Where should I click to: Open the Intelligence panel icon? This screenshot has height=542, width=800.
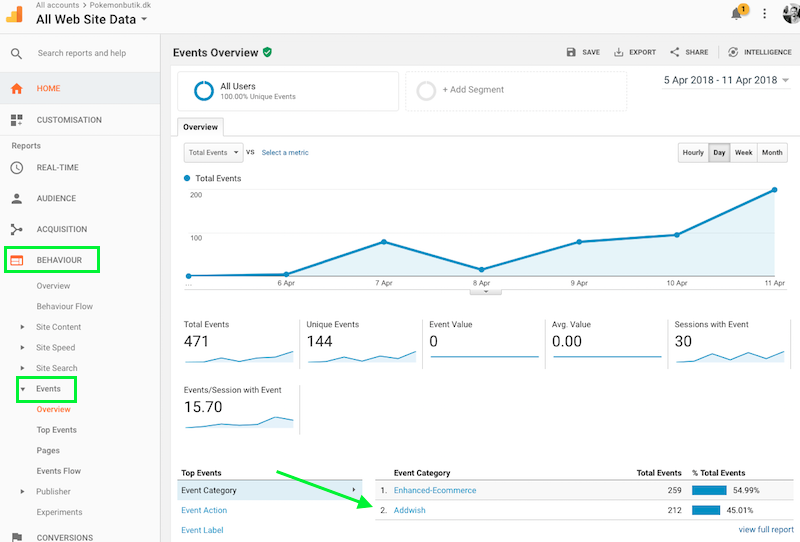coord(733,52)
